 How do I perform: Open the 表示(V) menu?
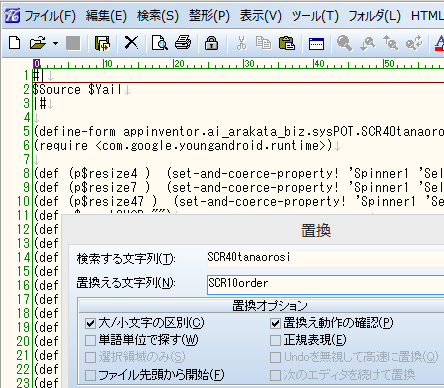[x=261, y=16]
